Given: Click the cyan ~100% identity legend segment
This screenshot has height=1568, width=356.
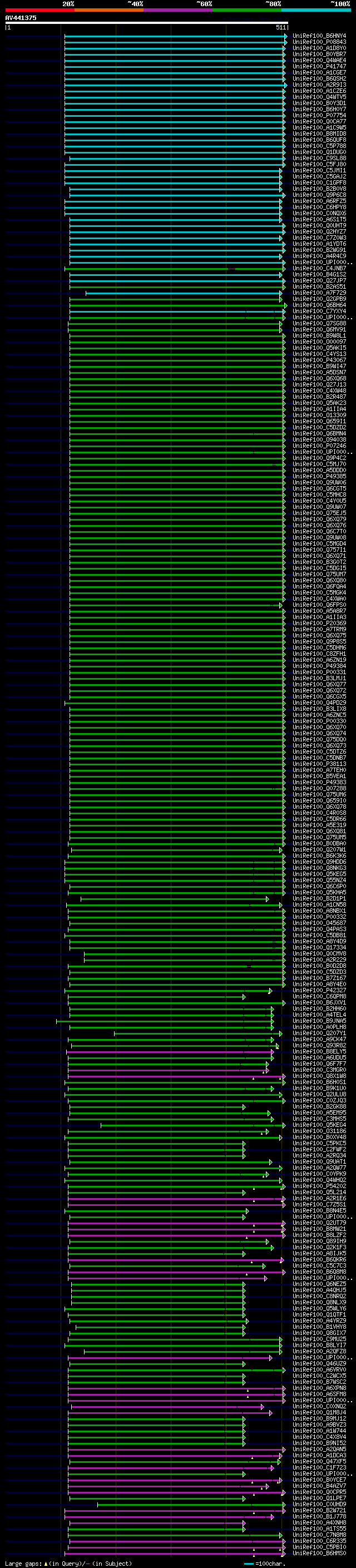Looking at the screenshot, I should pos(316,10).
